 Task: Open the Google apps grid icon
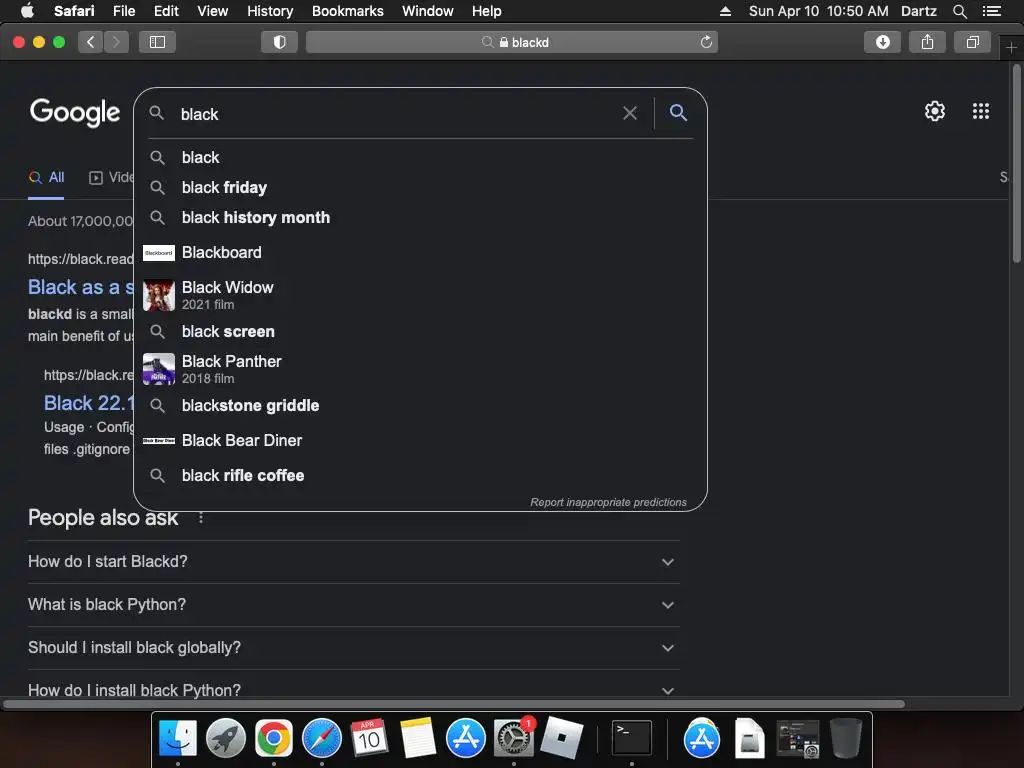(x=980, y=111)
